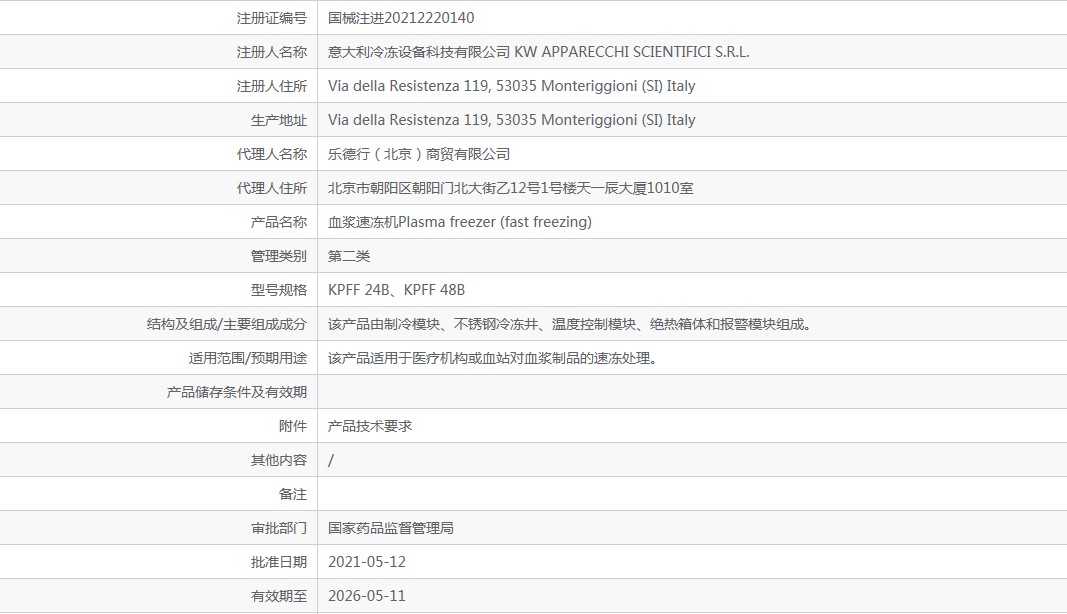The width and height of the screenshot is (1067, 614).
Task: Click the 注册人住所 label
Action: pos(272,86)
